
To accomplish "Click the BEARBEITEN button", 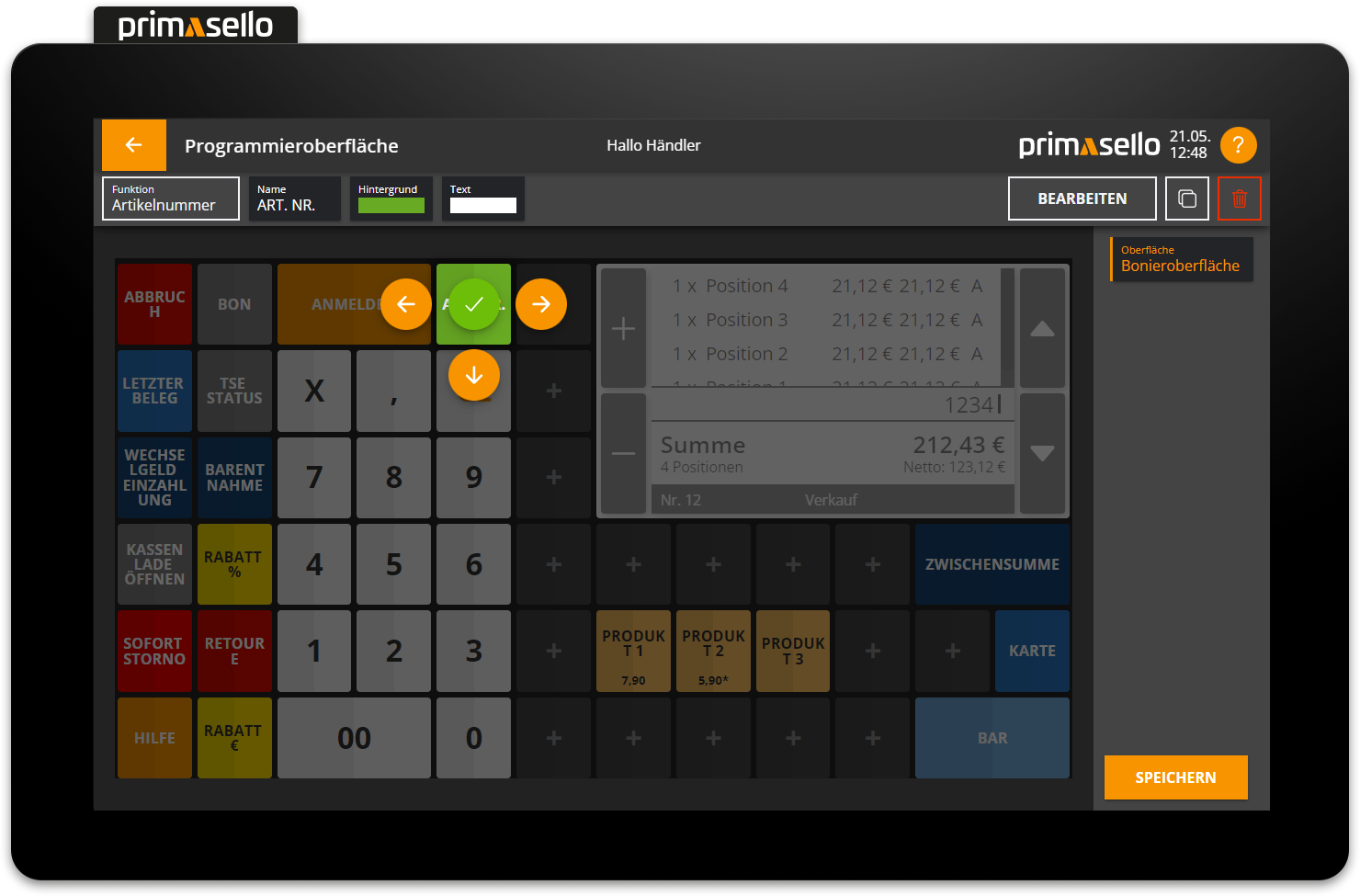I will tap(1082, 198).
